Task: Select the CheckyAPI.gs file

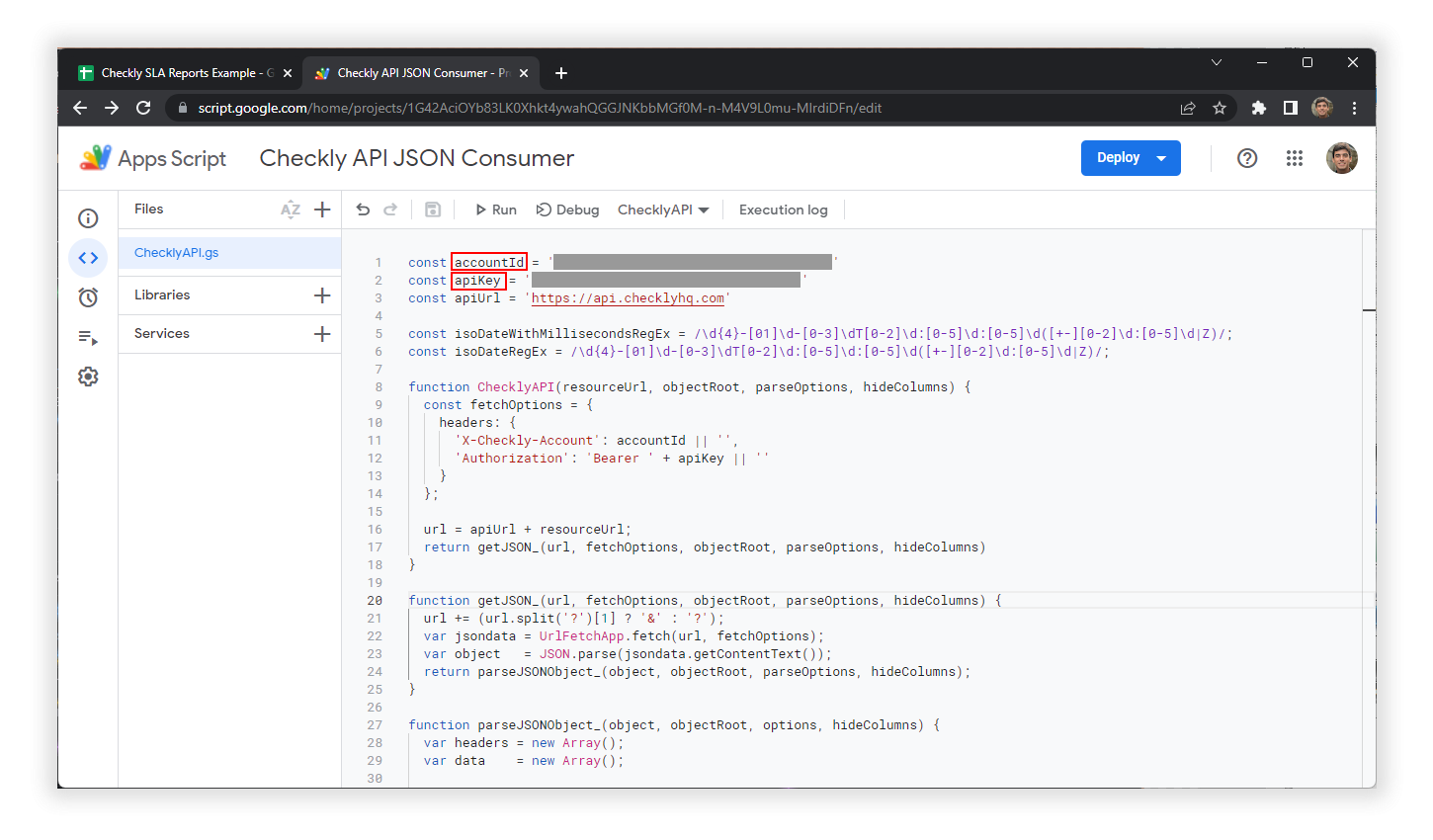Action: pyautogui.click(x=176, y=252)
